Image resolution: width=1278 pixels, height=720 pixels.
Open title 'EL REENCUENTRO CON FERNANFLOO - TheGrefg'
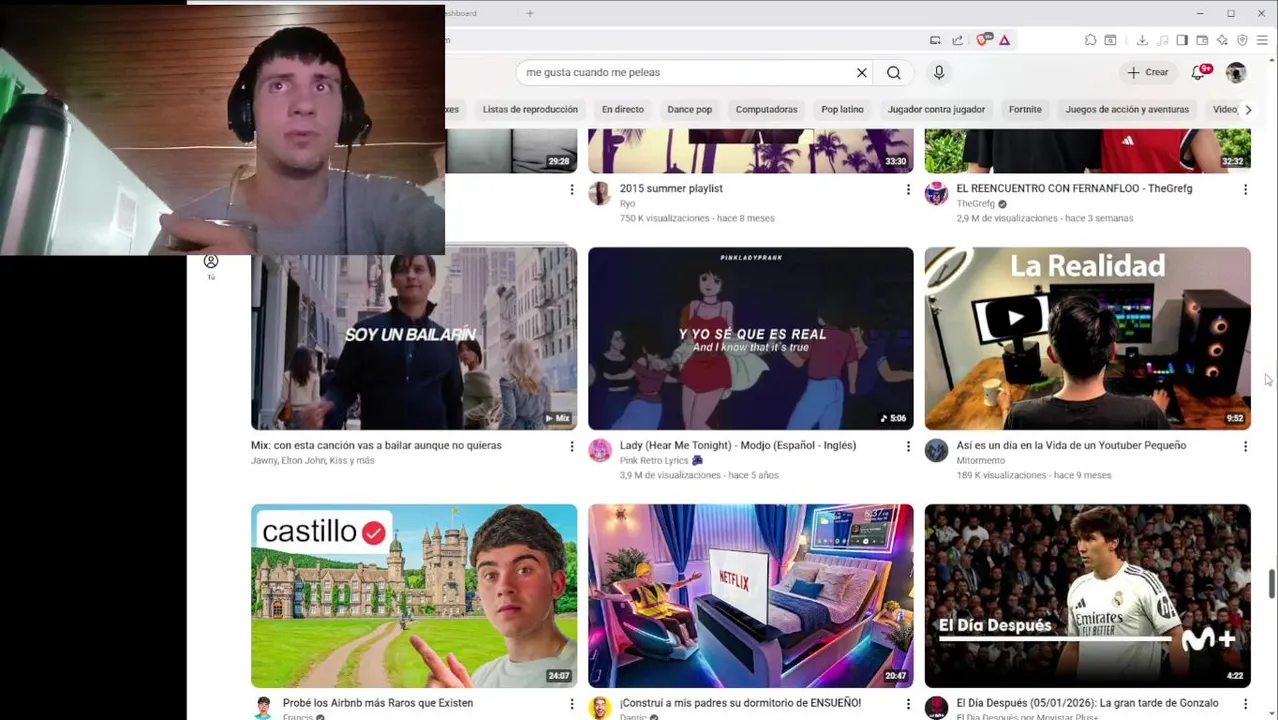pos(1074,188)
